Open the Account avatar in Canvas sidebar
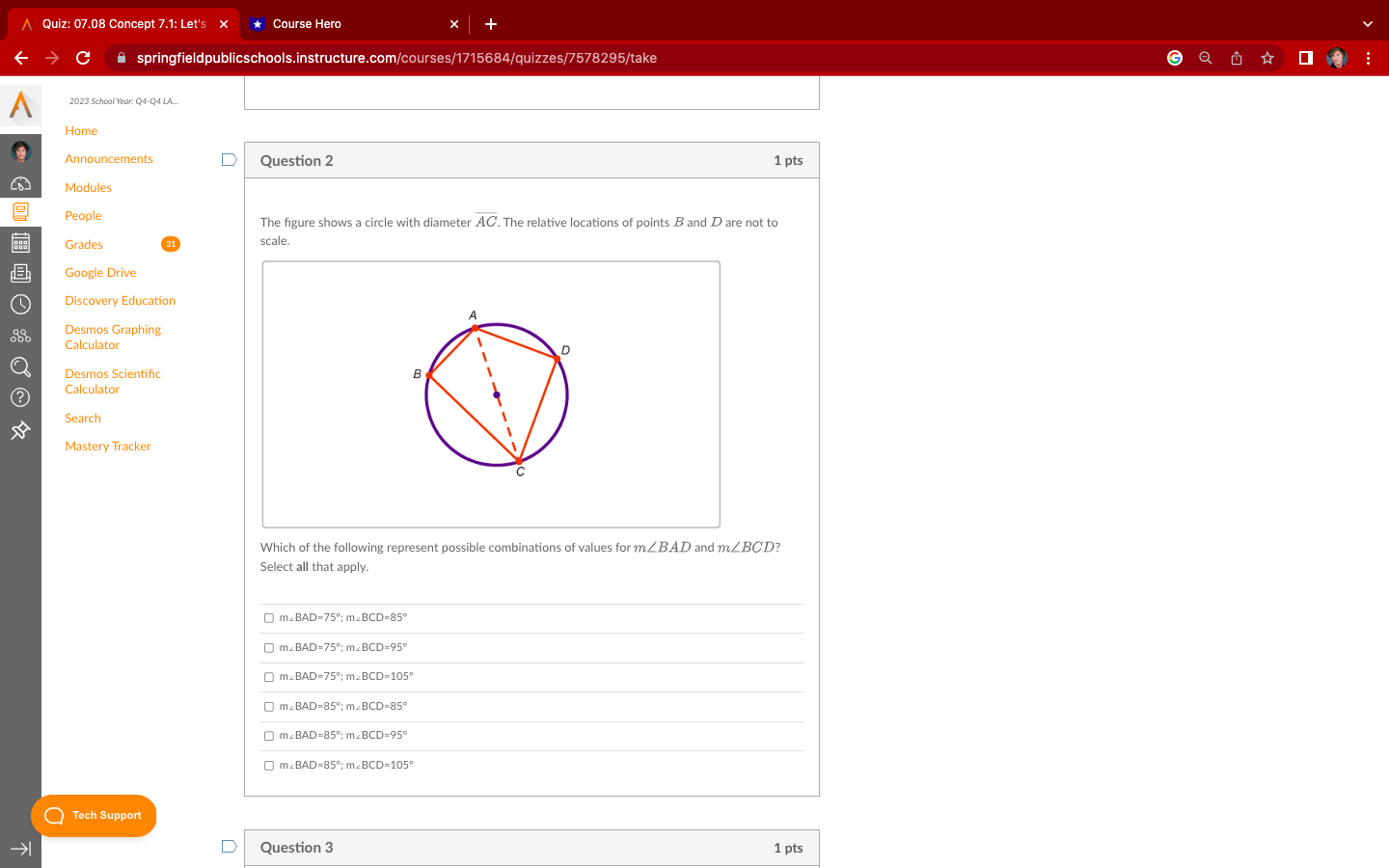Screen dimensions: 1389x868 click(20, 151)
